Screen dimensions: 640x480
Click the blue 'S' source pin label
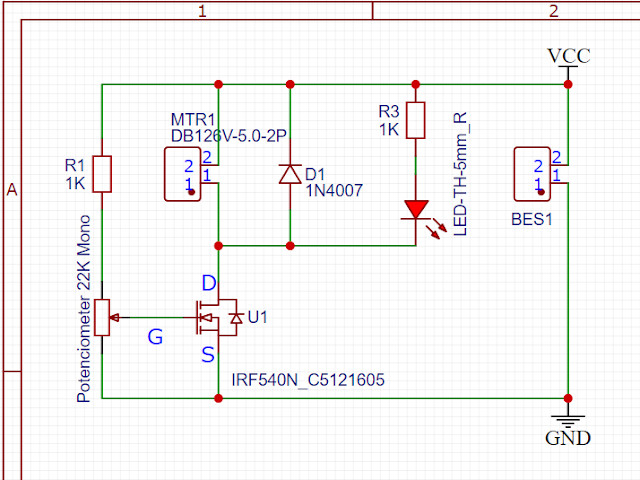[208, 355]
